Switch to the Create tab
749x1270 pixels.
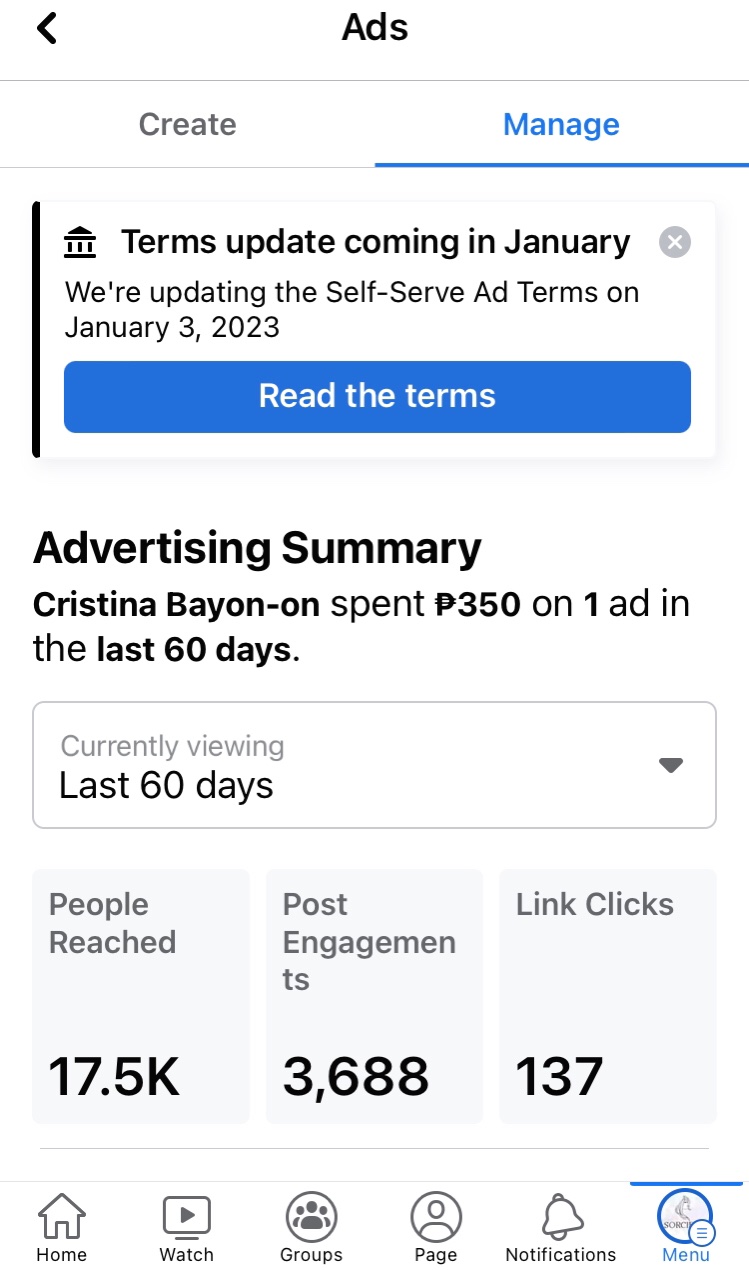click(x=187, y=125)
